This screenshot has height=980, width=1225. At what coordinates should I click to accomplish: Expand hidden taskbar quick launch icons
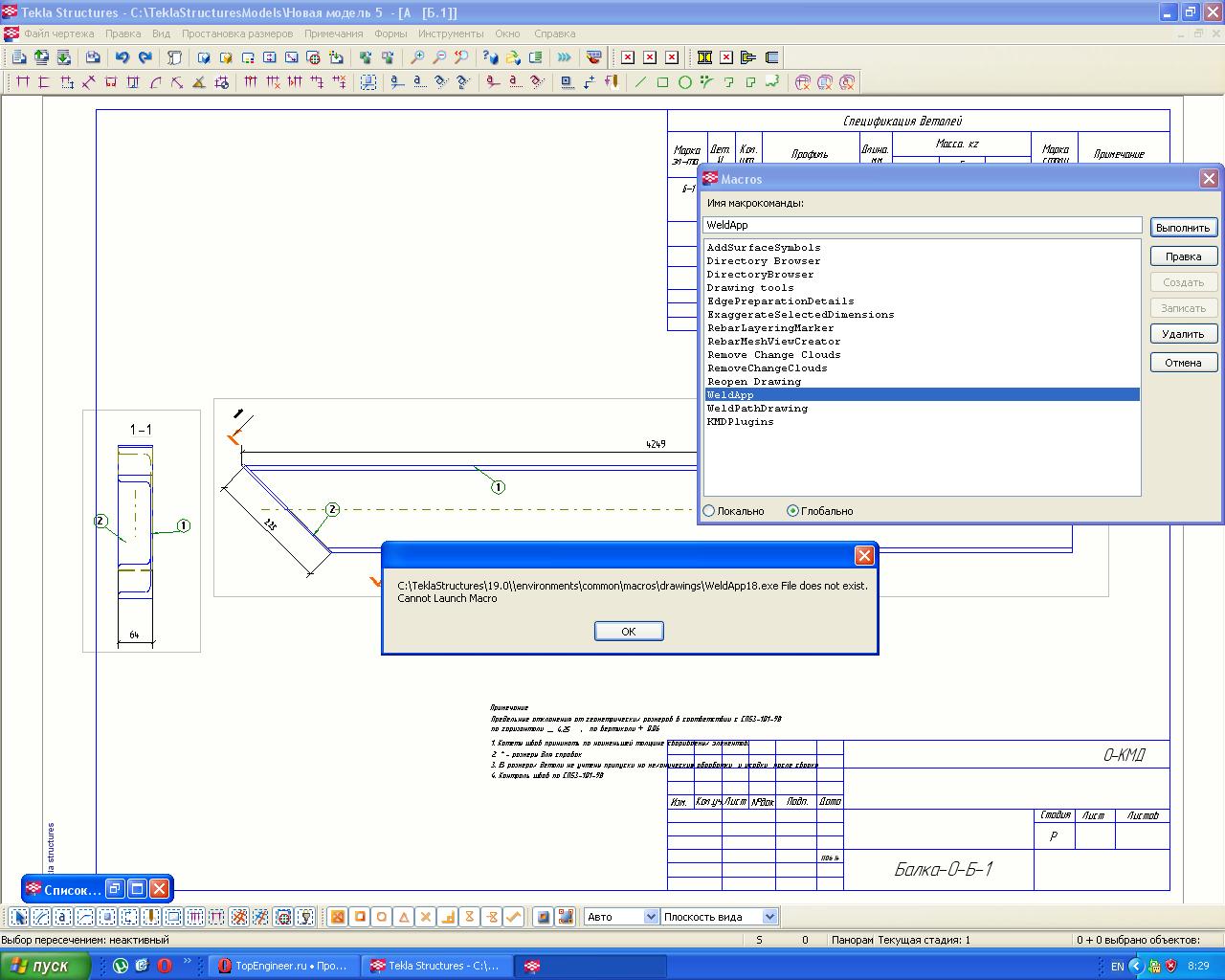tap(187, 962)
